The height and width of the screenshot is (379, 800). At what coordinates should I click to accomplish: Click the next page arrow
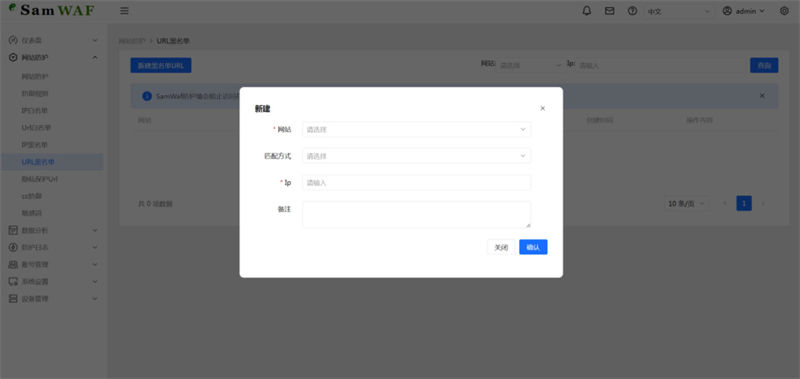pos(763,204)
